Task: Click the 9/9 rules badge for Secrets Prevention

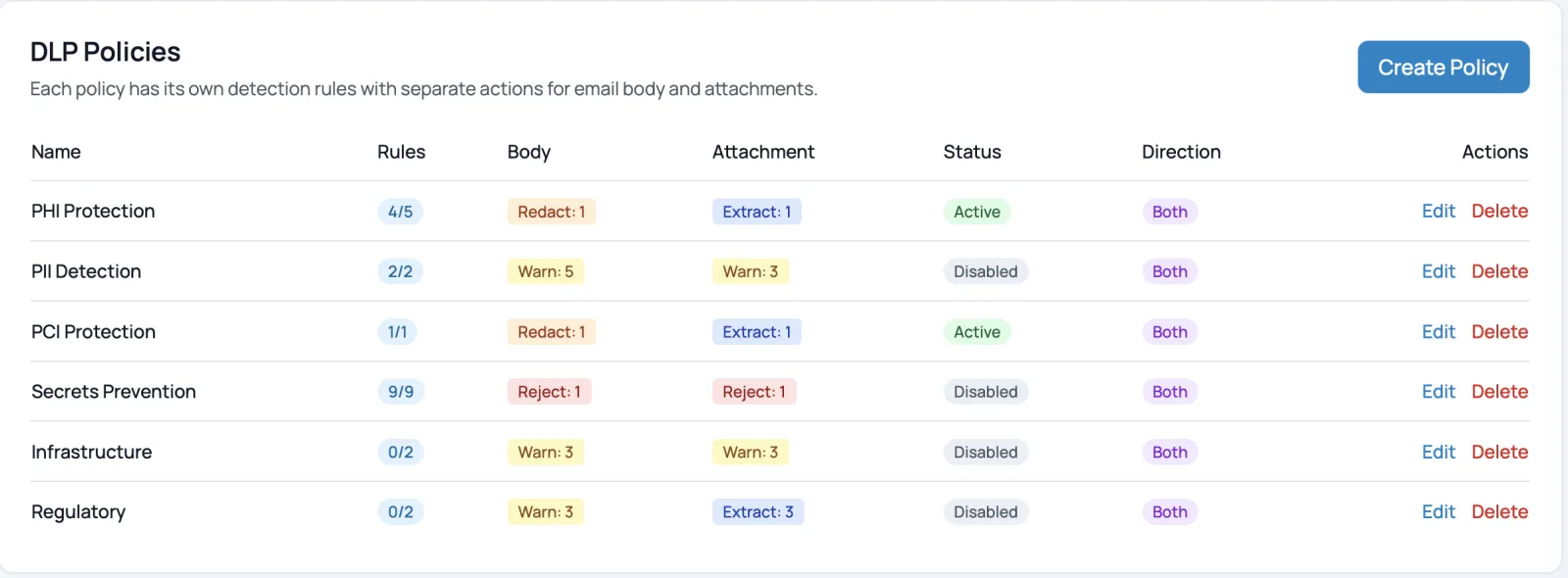Action: [400, 392]
